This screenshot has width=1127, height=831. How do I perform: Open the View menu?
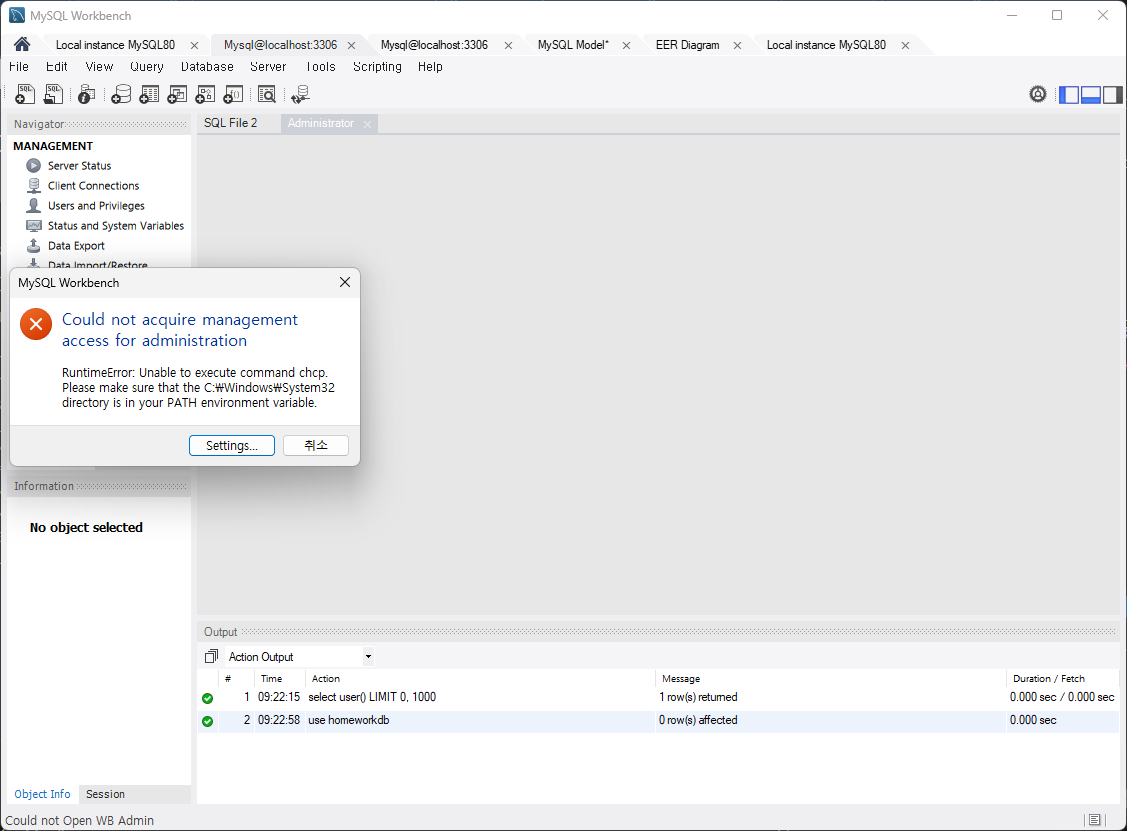point(99,67)
